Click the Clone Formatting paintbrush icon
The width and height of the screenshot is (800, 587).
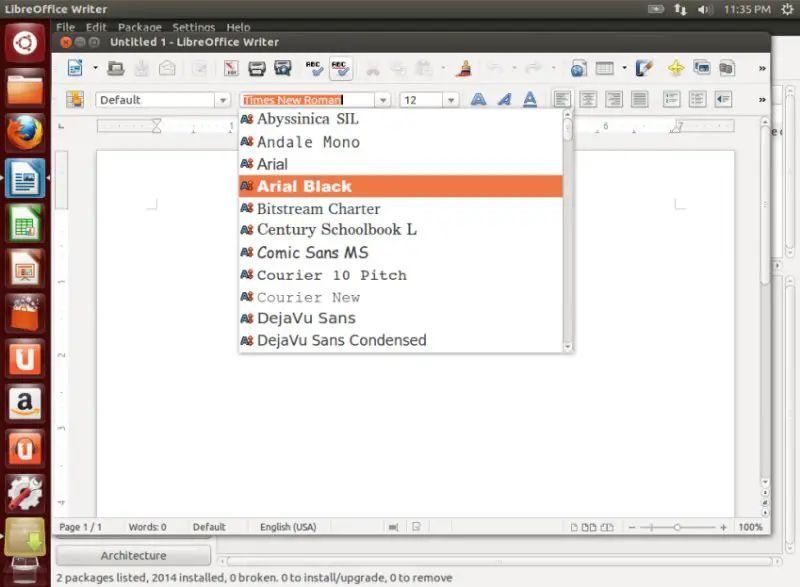(463, 68)
